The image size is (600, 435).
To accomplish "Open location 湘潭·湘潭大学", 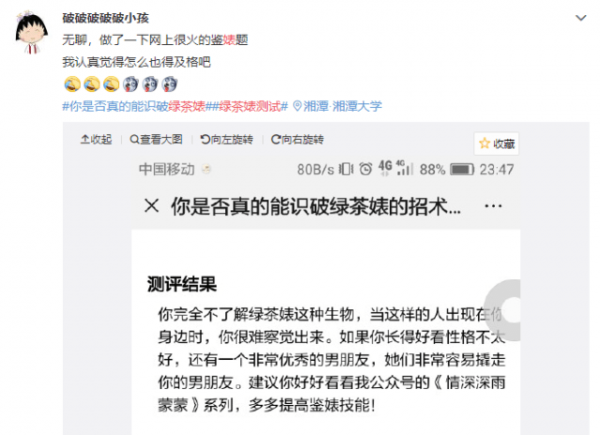I will (x=342, y=106).
